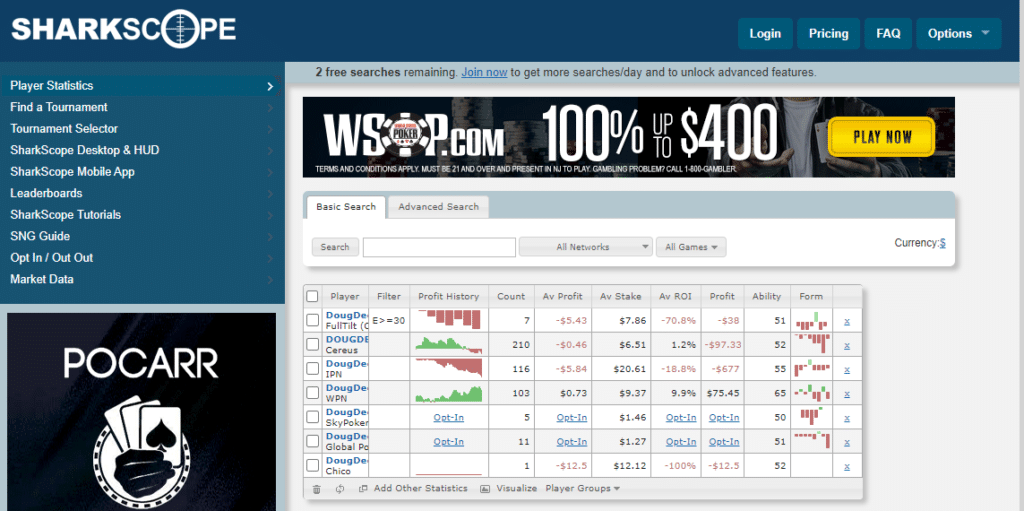Open the WPN profit history chart
The width and height of the screenshot is (1024, 511).
tap(449, 393)
